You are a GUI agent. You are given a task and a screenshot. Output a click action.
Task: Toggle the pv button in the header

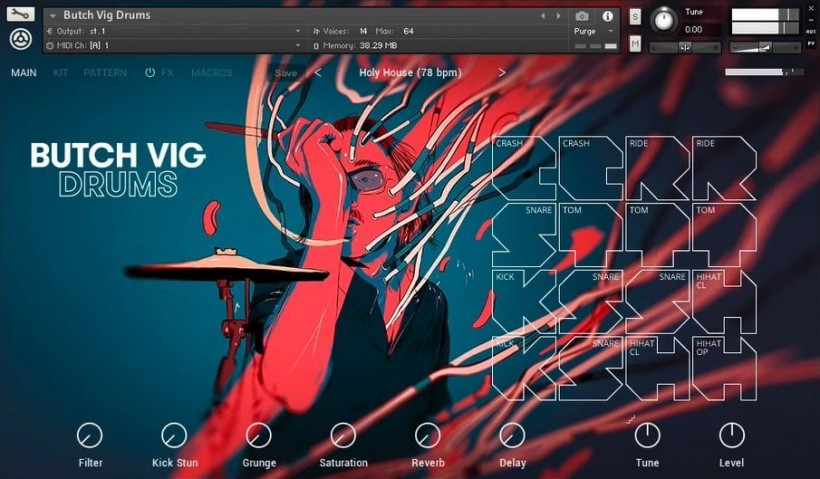tap(811, 43)
